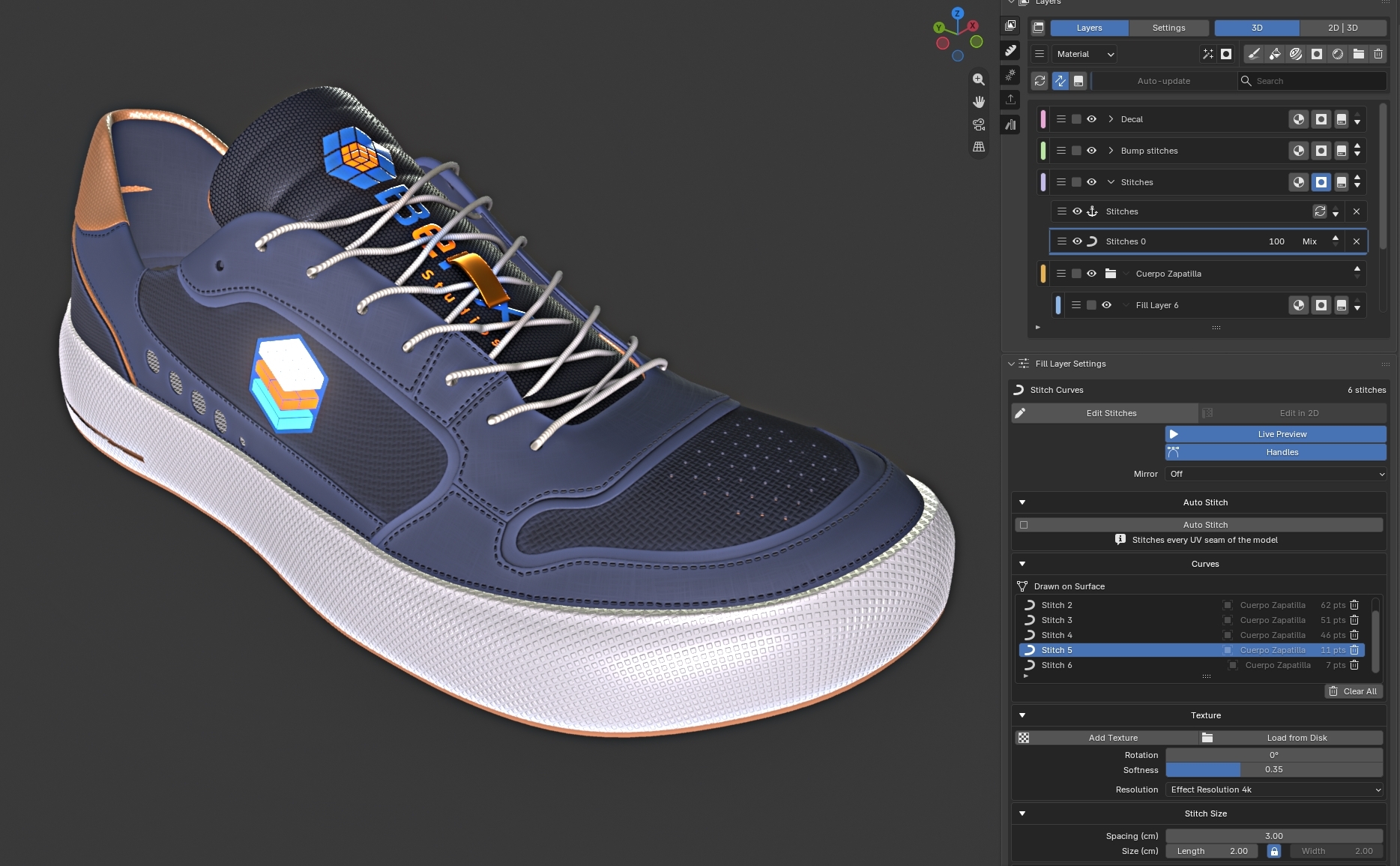Image resolution: width=1400 pixels, height=866 pixels.
Task: Click the Handles button
Action: tap(1276, 452)
